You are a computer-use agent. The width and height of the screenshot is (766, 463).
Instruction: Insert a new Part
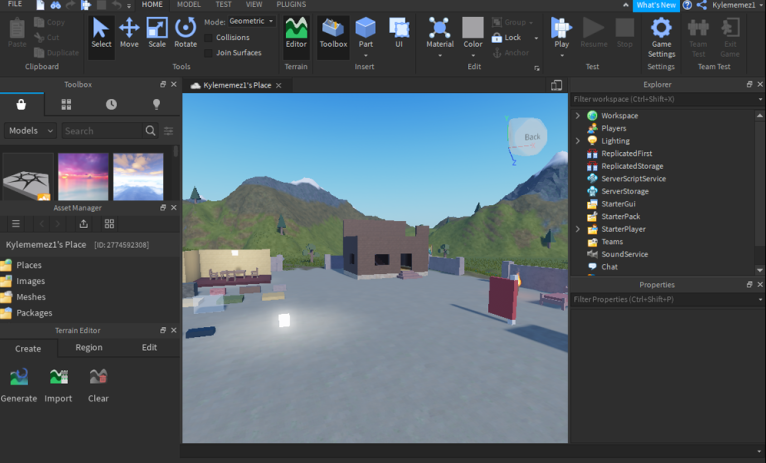tap(365, 32)
